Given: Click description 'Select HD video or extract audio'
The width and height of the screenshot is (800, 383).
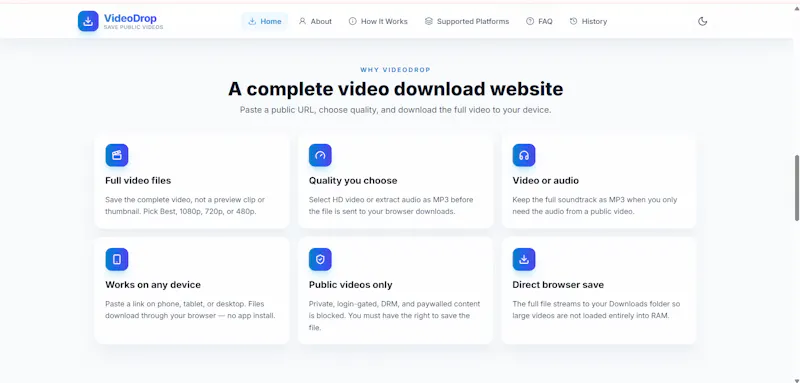Looking at the screenshot, I should pyautogui.click(x=391, y=206).
